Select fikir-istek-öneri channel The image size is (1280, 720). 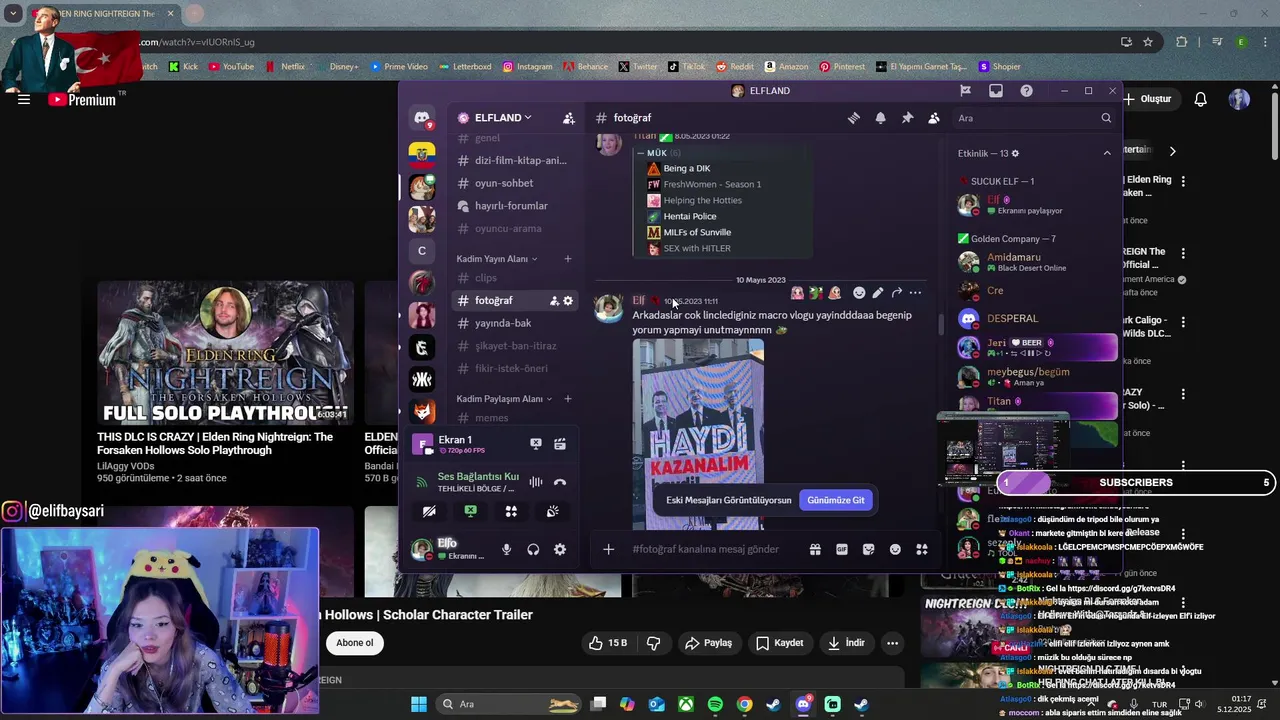click(x=514, y=369)
